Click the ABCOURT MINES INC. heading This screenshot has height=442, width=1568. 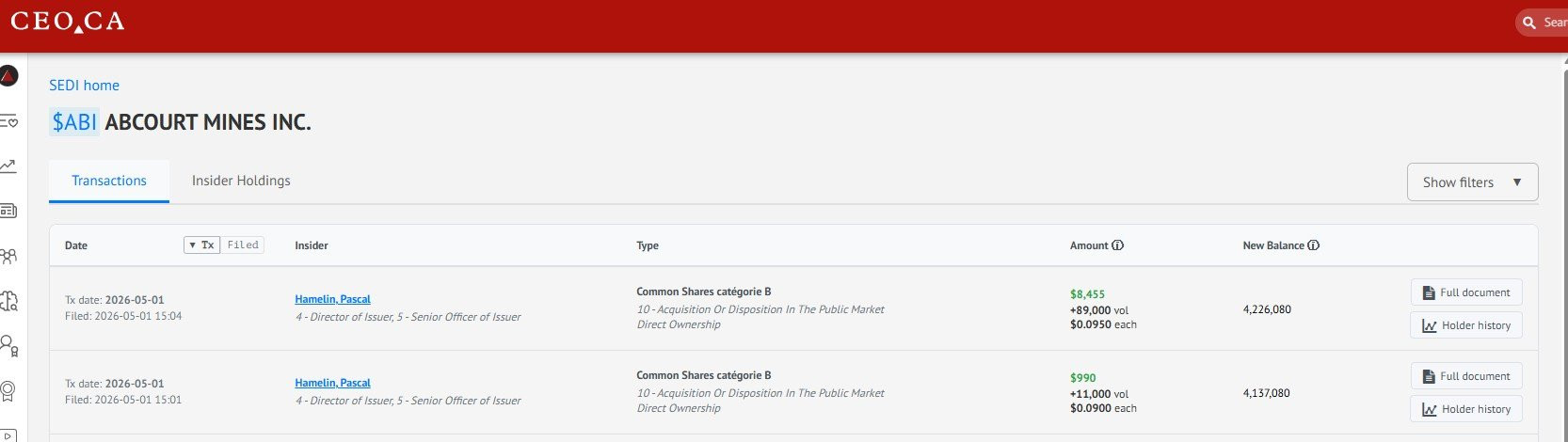[x=208, y=122]
